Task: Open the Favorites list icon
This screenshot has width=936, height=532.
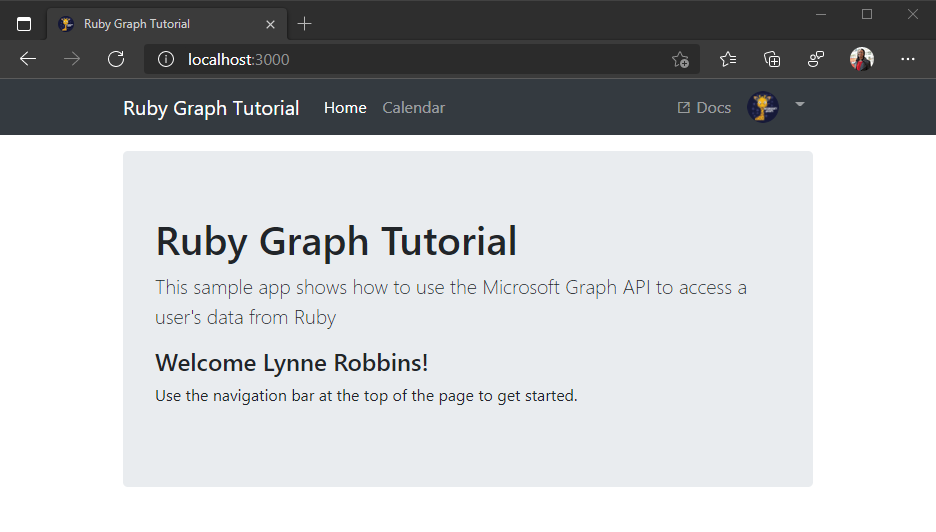Action: click(728, 59)
